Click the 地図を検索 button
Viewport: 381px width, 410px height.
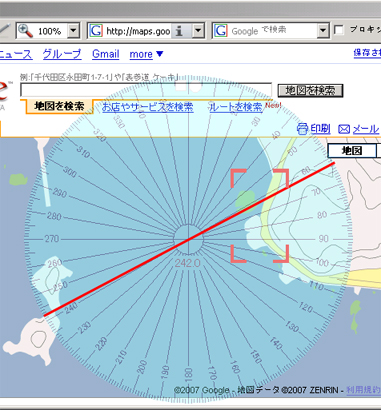(310, 90)
